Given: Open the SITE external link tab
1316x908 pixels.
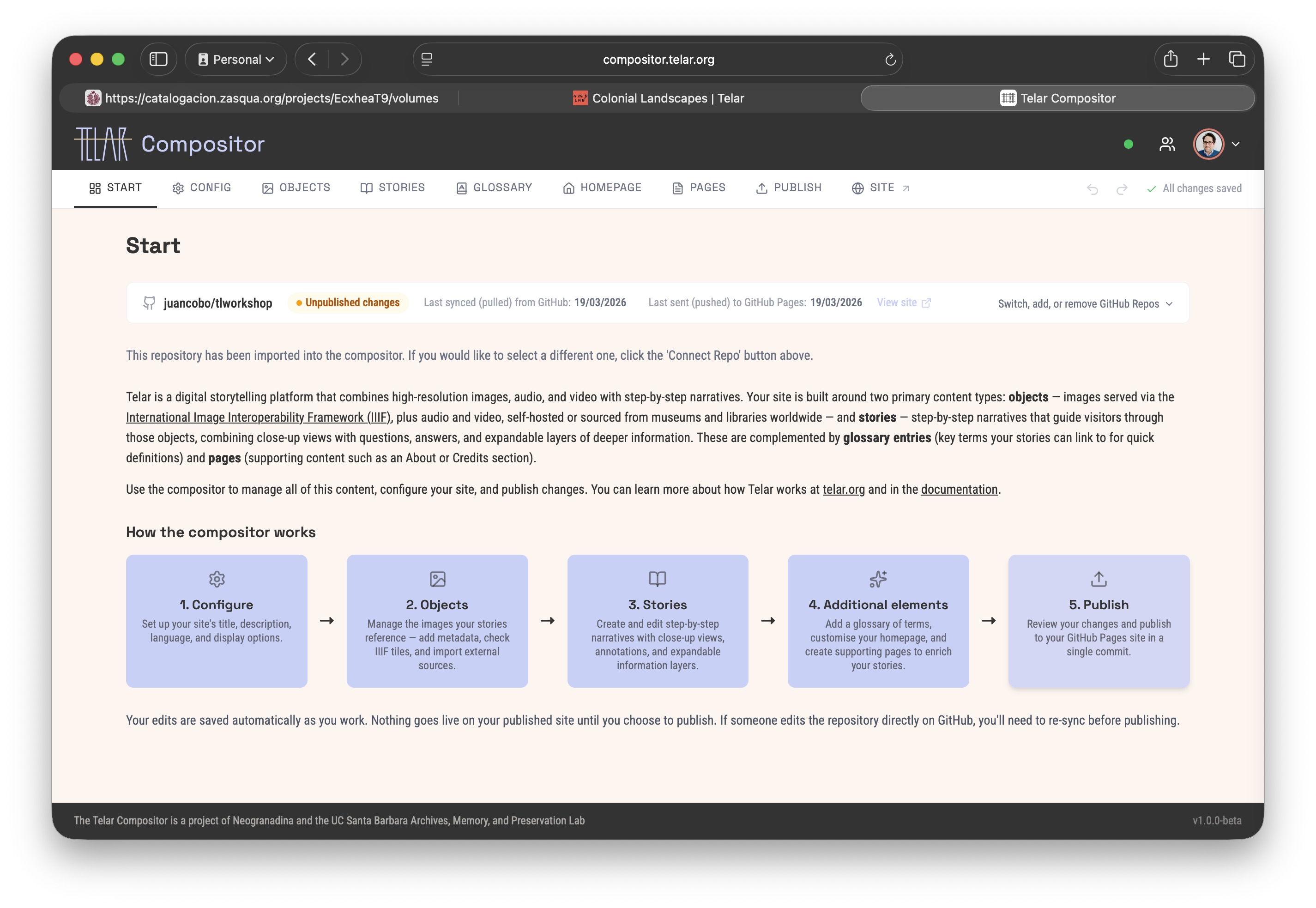Looking at the screenshot, I should pyautogui.click(x=881, y=188).
